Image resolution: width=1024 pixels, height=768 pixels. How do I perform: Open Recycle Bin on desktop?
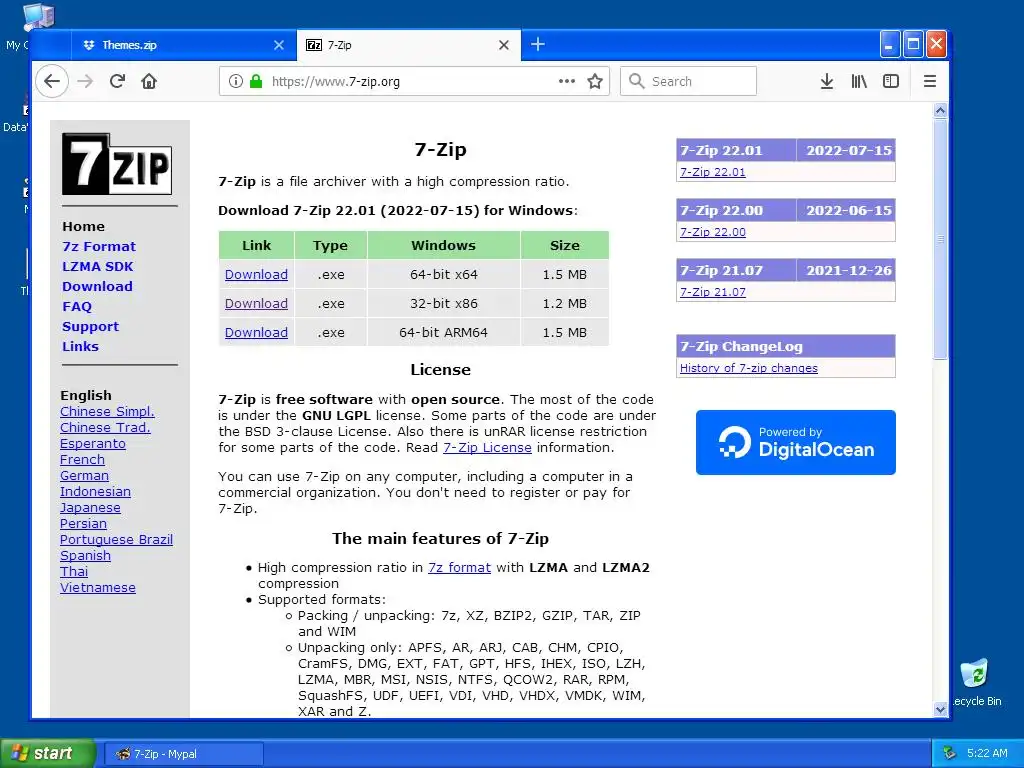click(975, 682)
